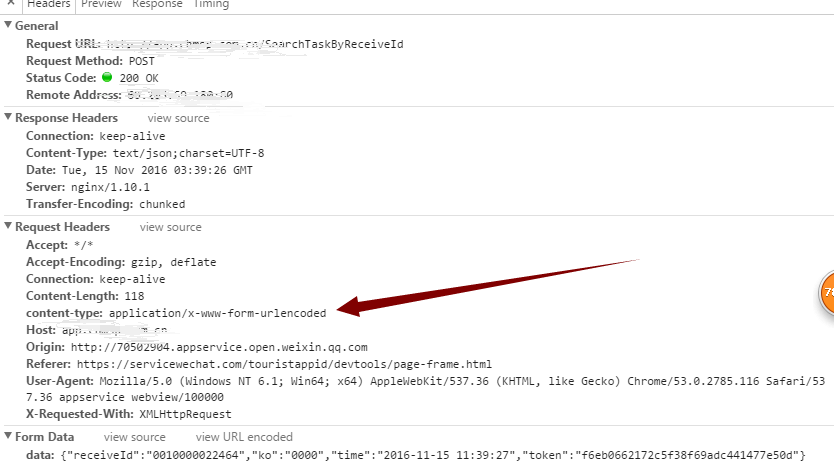Open the Timing tab

211,4
